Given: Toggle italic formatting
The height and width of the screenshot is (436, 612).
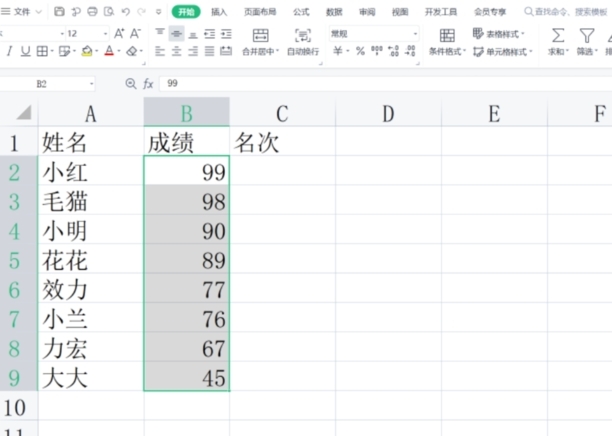Looking at the screenshot, I should pos(9,51).
